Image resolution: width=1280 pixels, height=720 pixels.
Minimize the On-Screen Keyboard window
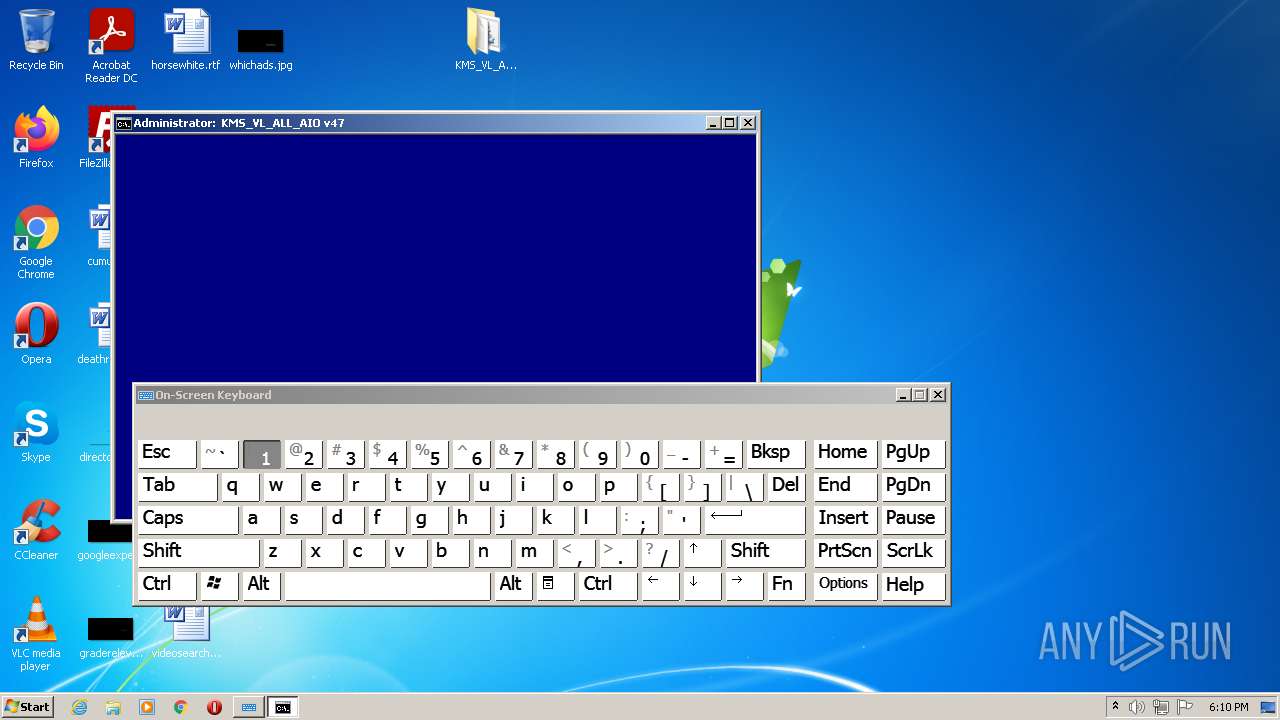[903, 395]
